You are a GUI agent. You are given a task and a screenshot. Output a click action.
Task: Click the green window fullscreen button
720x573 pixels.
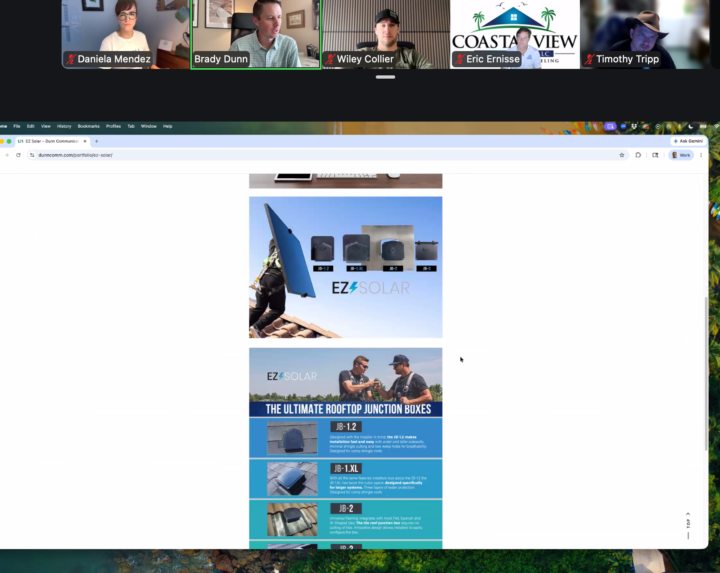click(9, 141)
